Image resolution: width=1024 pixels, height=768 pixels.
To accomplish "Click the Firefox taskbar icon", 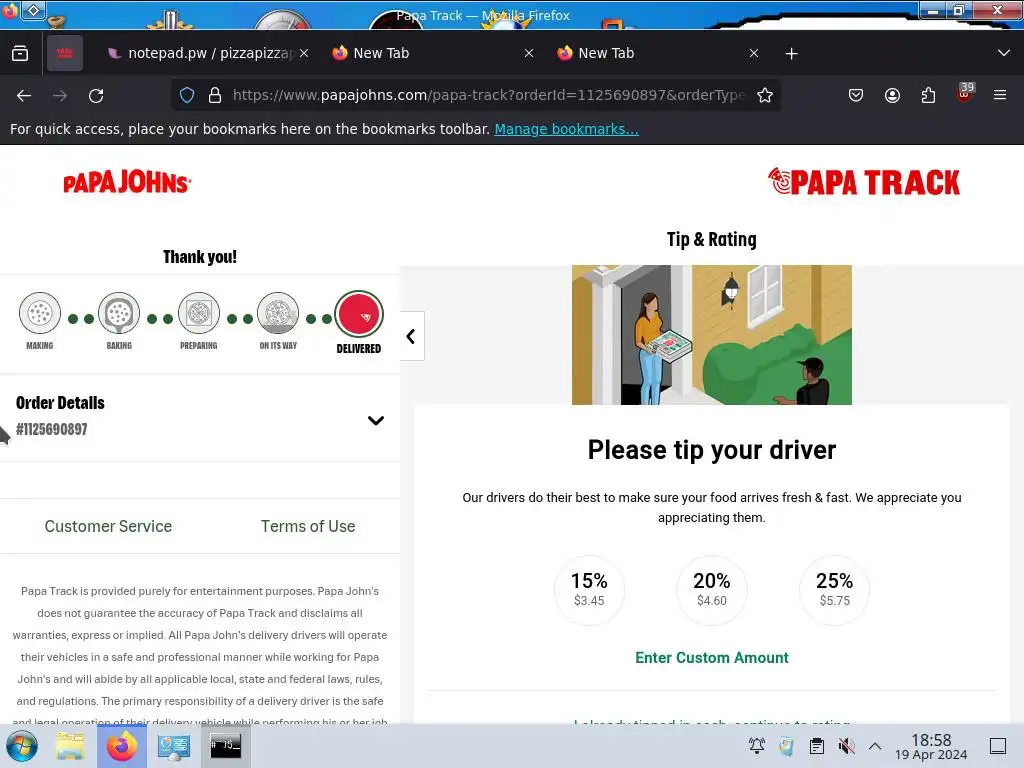I will [121, 746].
